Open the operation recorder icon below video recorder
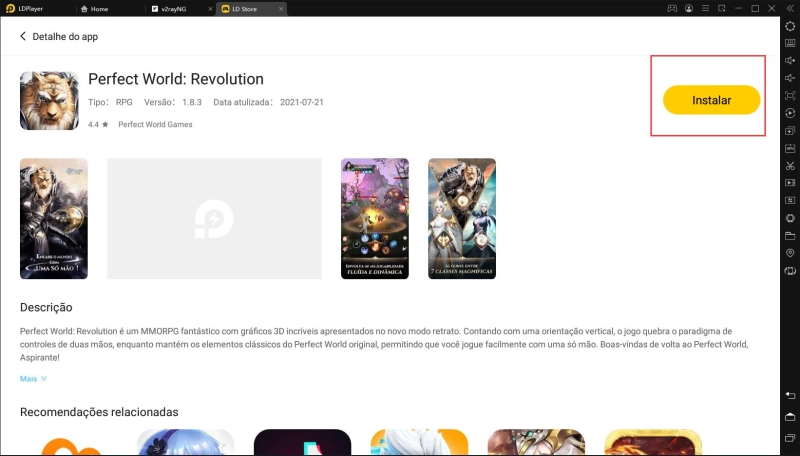 coord(790,200)
